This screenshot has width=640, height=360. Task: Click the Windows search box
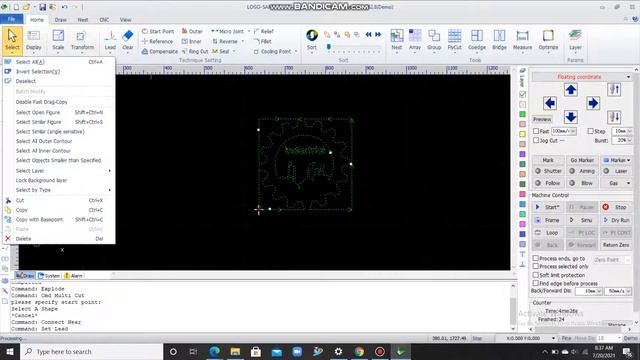[91, 351]
